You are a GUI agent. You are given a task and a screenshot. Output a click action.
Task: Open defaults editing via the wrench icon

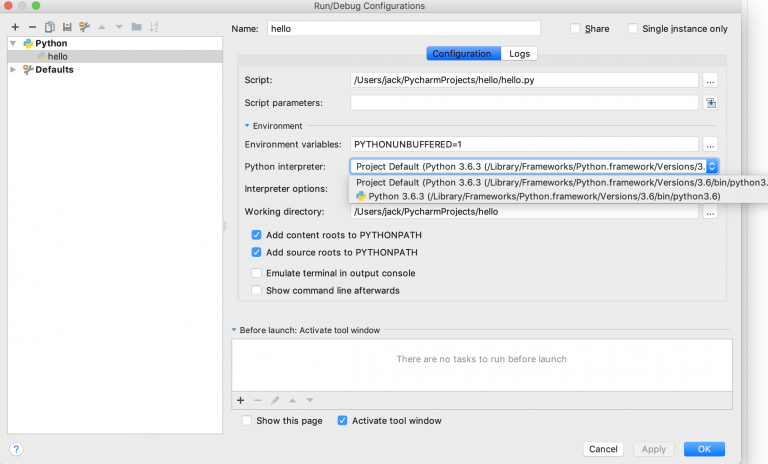point(85,26)
